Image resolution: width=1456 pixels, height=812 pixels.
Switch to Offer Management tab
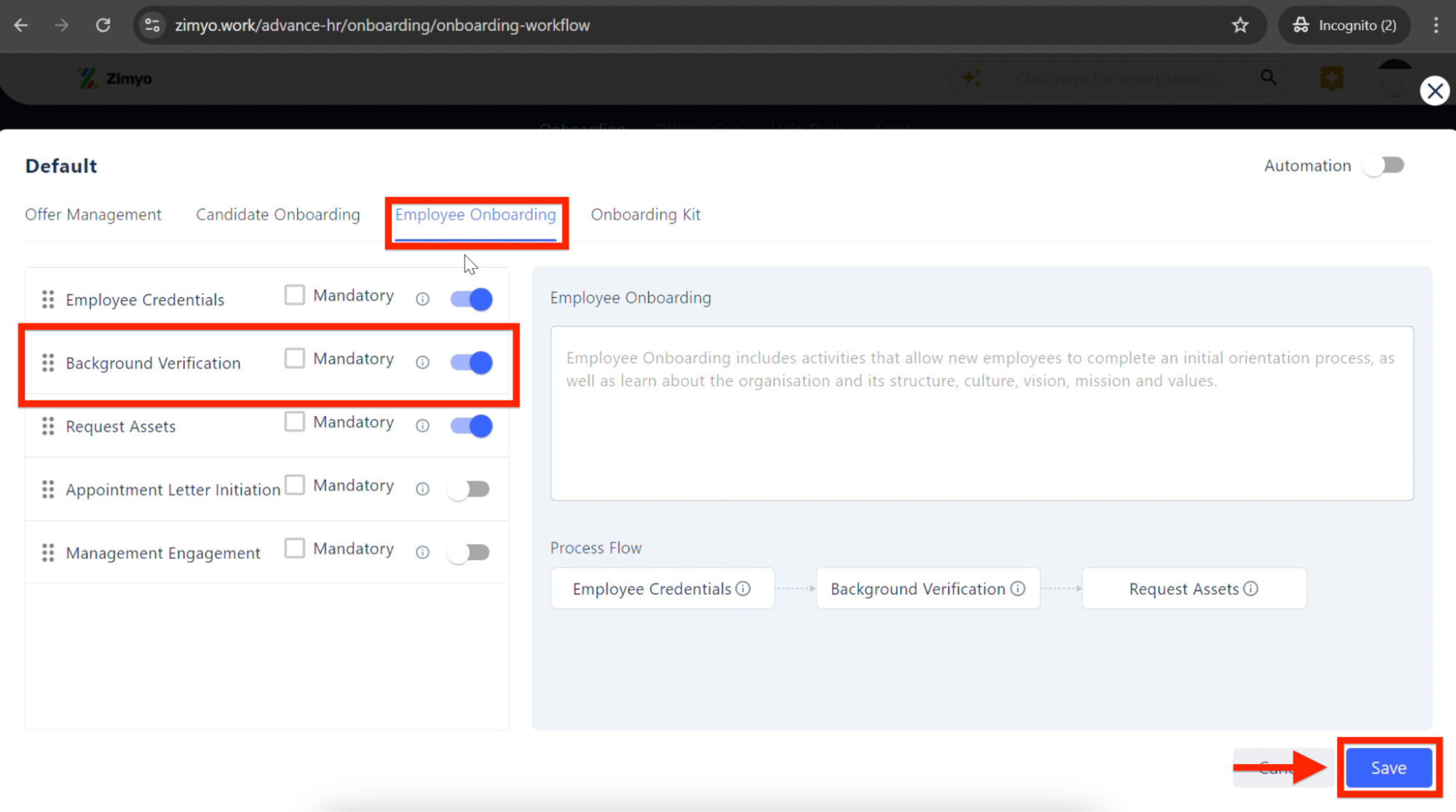click(x=93, y=214)
